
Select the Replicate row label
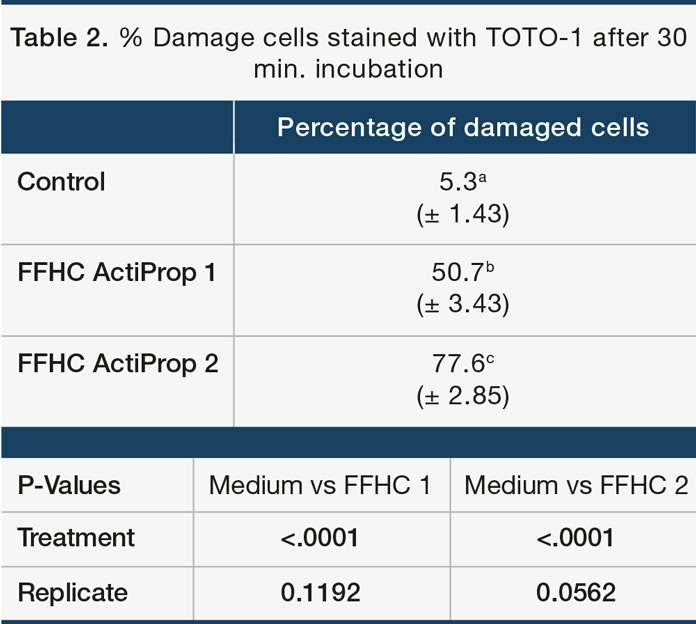(x=73, y=592)
